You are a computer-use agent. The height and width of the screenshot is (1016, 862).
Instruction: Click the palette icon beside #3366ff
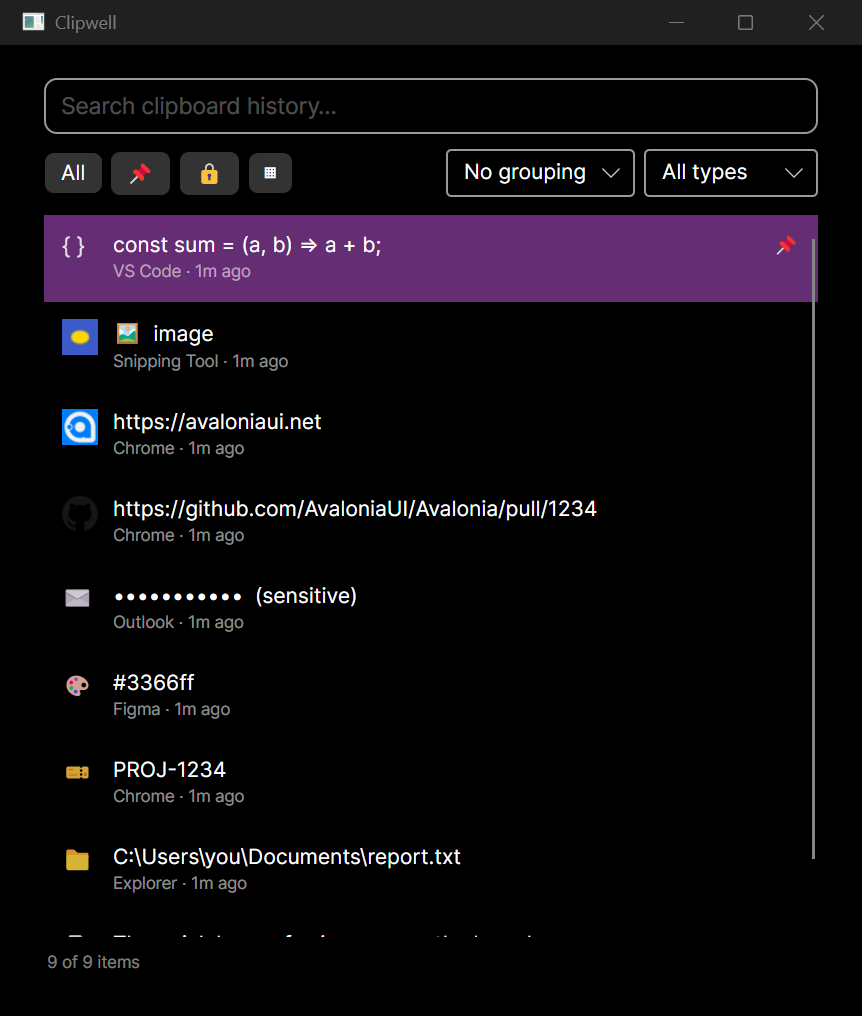[77, 685]
